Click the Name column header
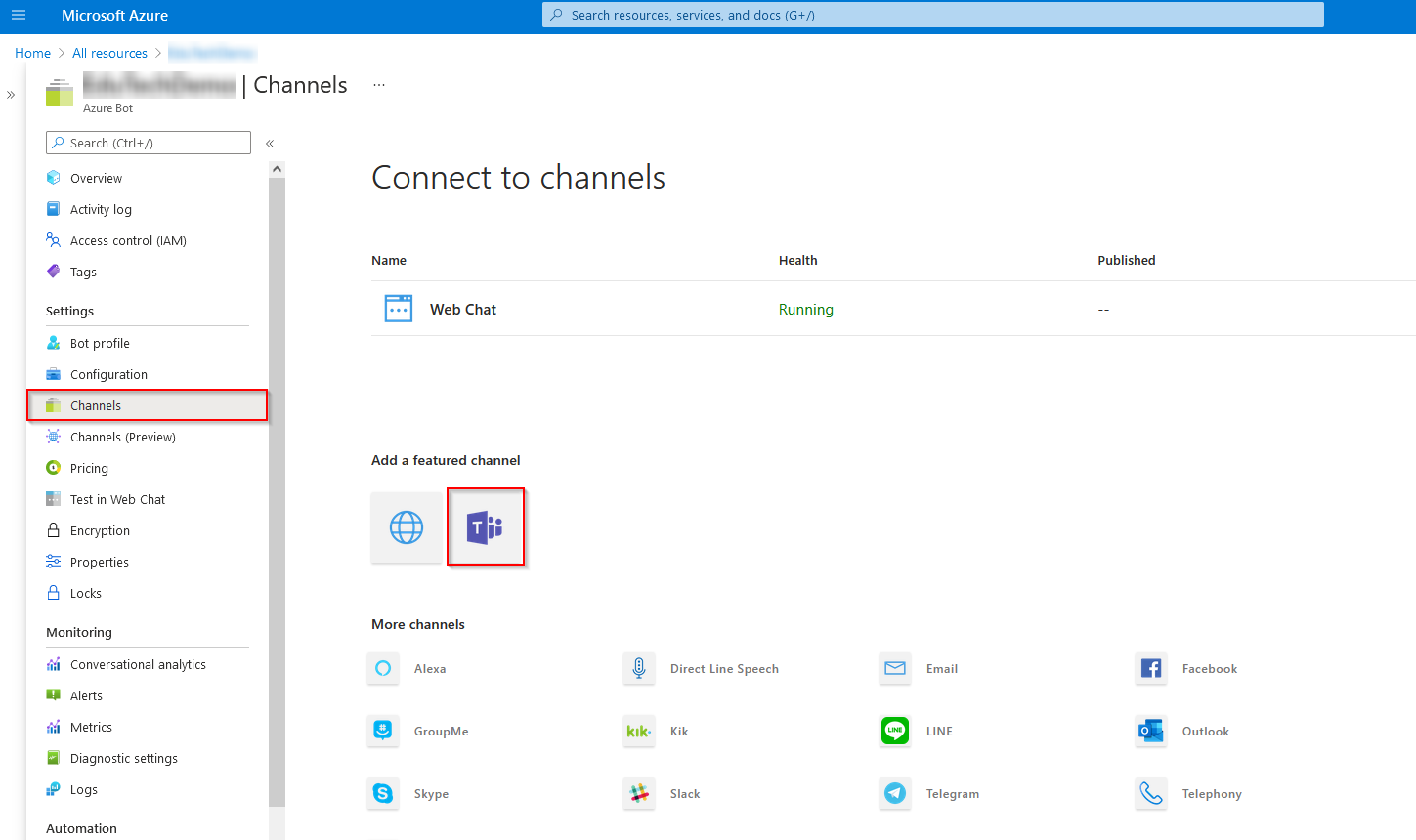Screen dimensions: 1416x840 coord(389,260)
